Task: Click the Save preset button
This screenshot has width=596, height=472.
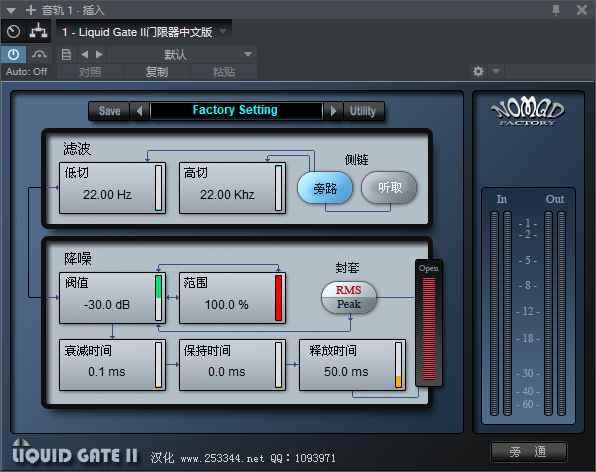Action: tap(109, 111)
